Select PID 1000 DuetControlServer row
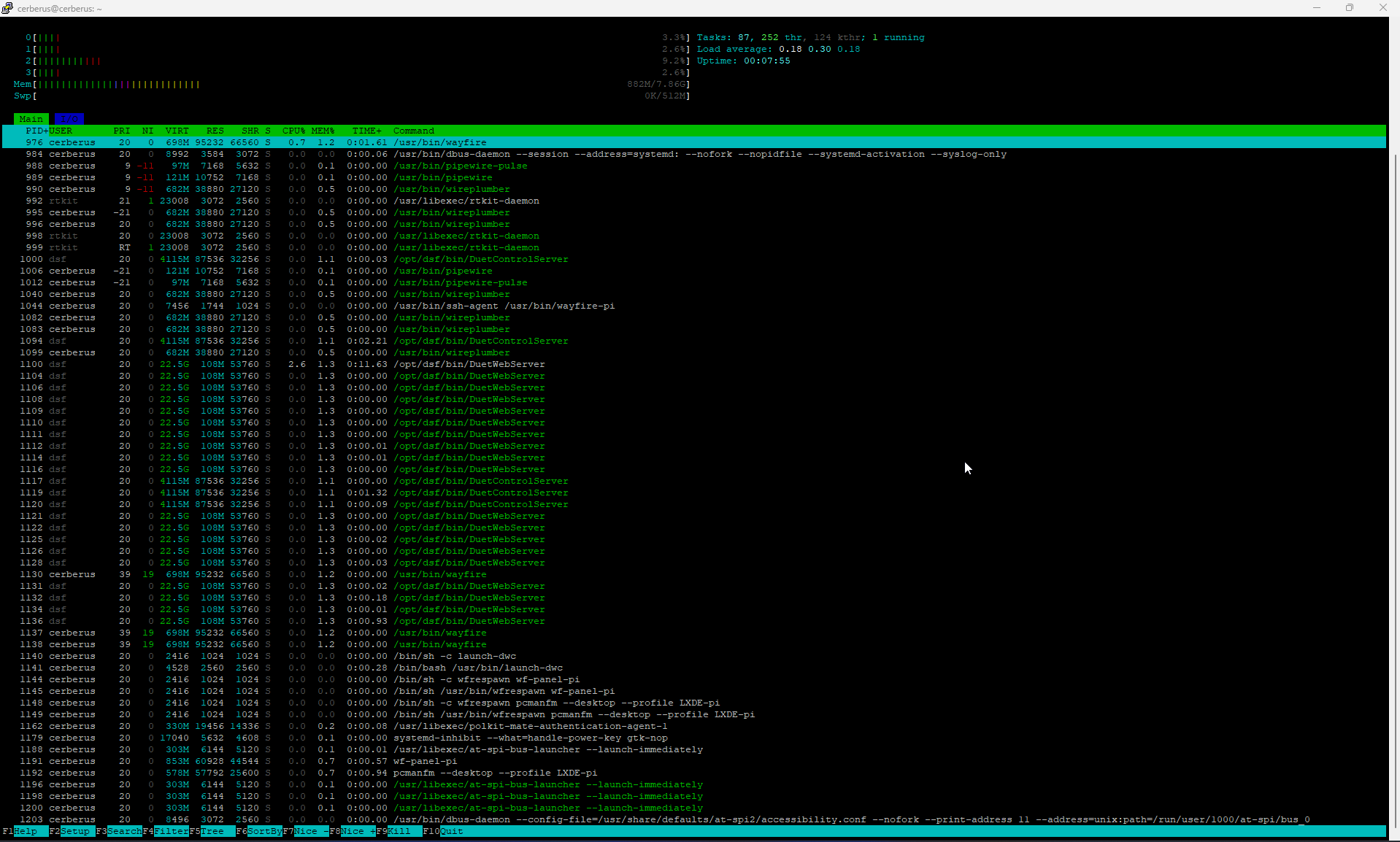The image size is (1400, 842). (x=693, y=259)
